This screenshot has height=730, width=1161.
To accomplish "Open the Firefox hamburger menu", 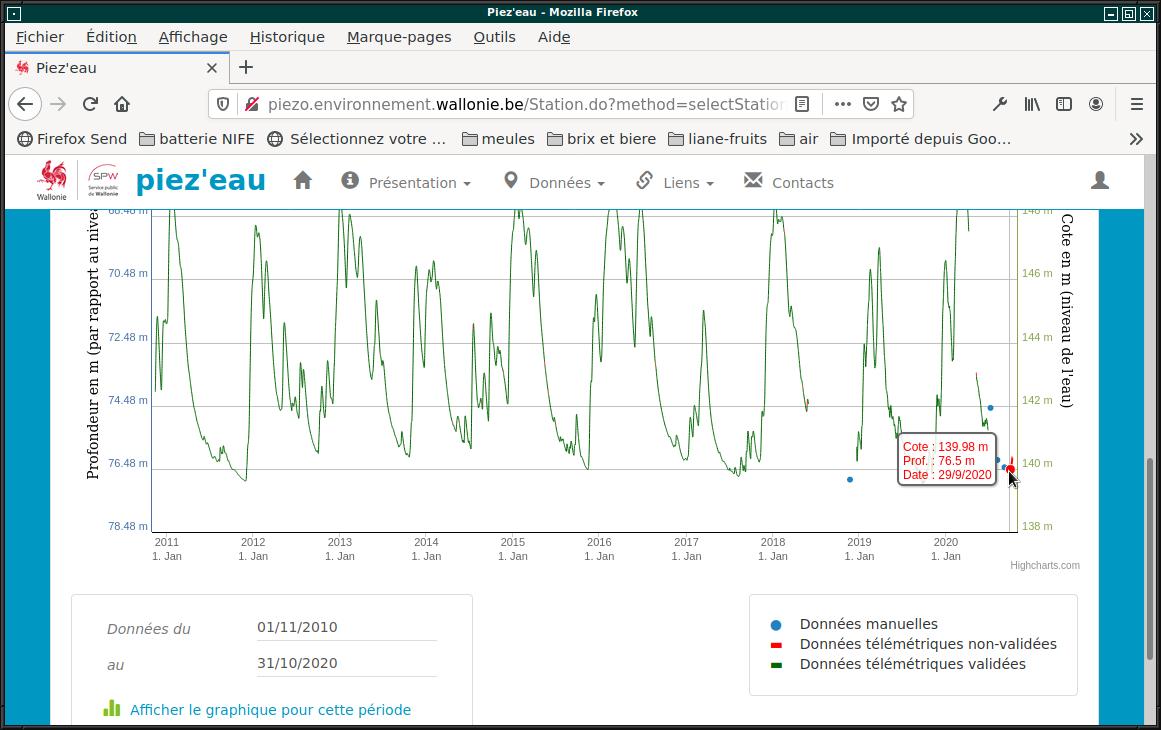I will (1137, 104).
